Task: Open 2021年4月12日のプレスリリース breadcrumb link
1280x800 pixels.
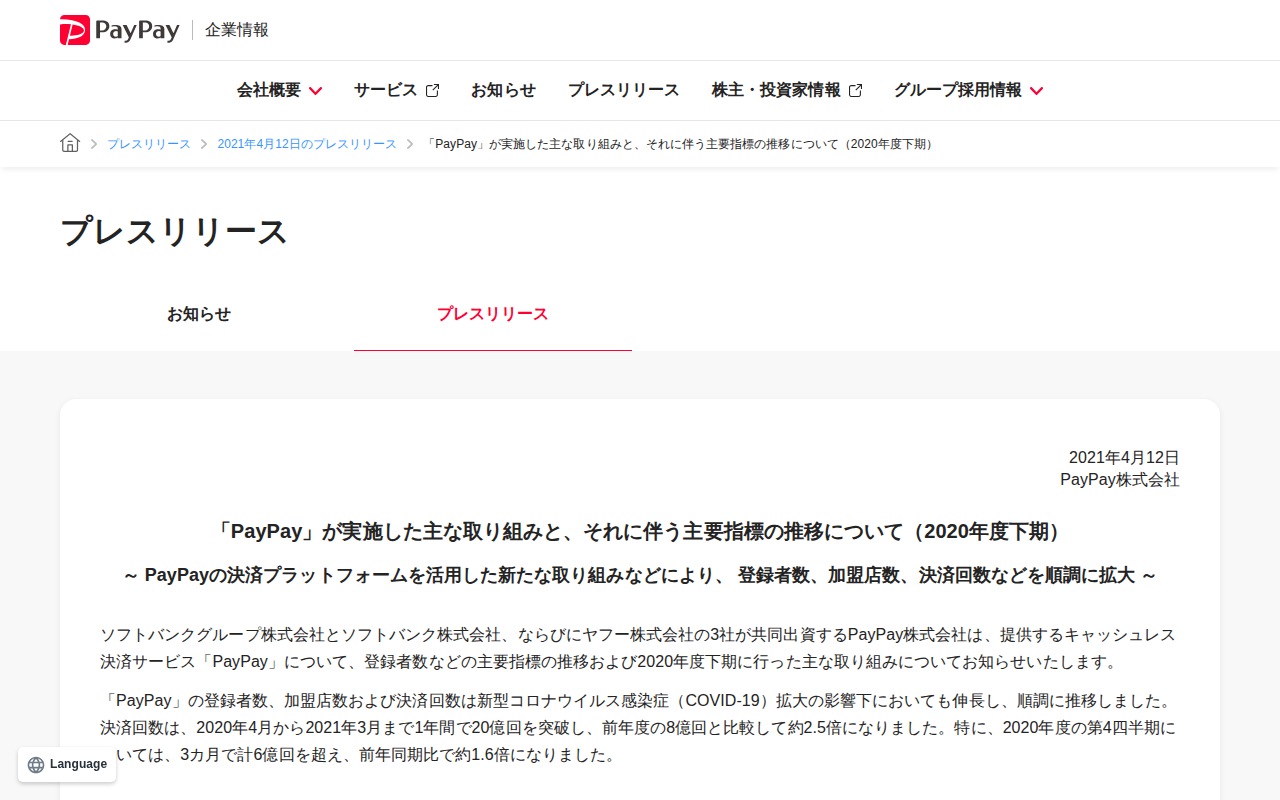Action: pyautogui.click(x=307, y=144)
